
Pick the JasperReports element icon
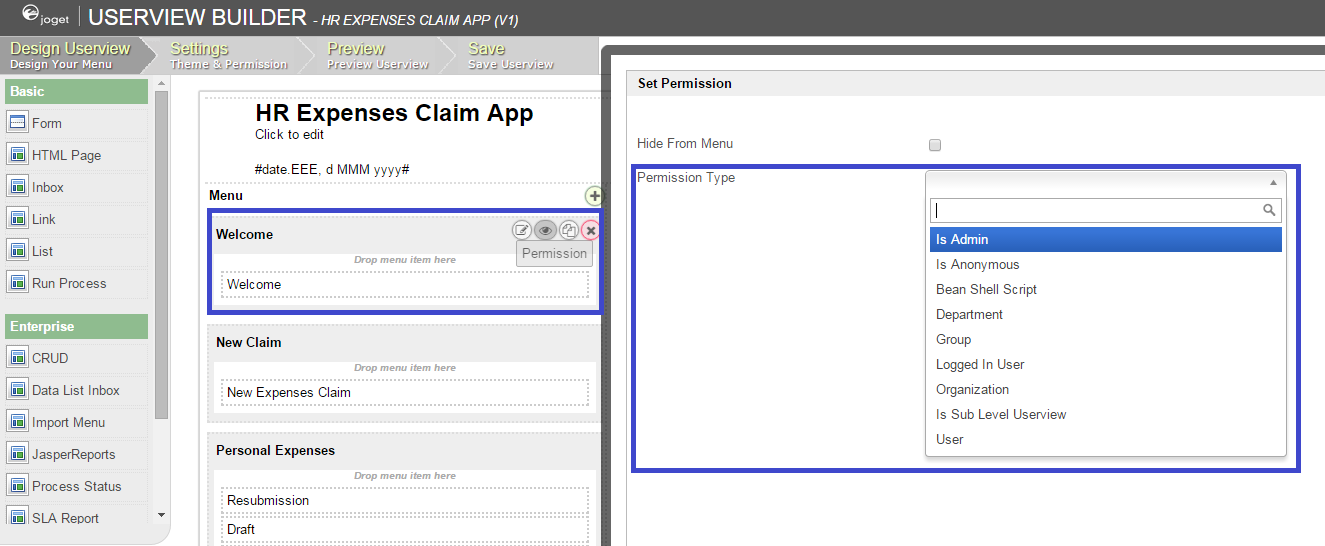(x=17, y=454)
